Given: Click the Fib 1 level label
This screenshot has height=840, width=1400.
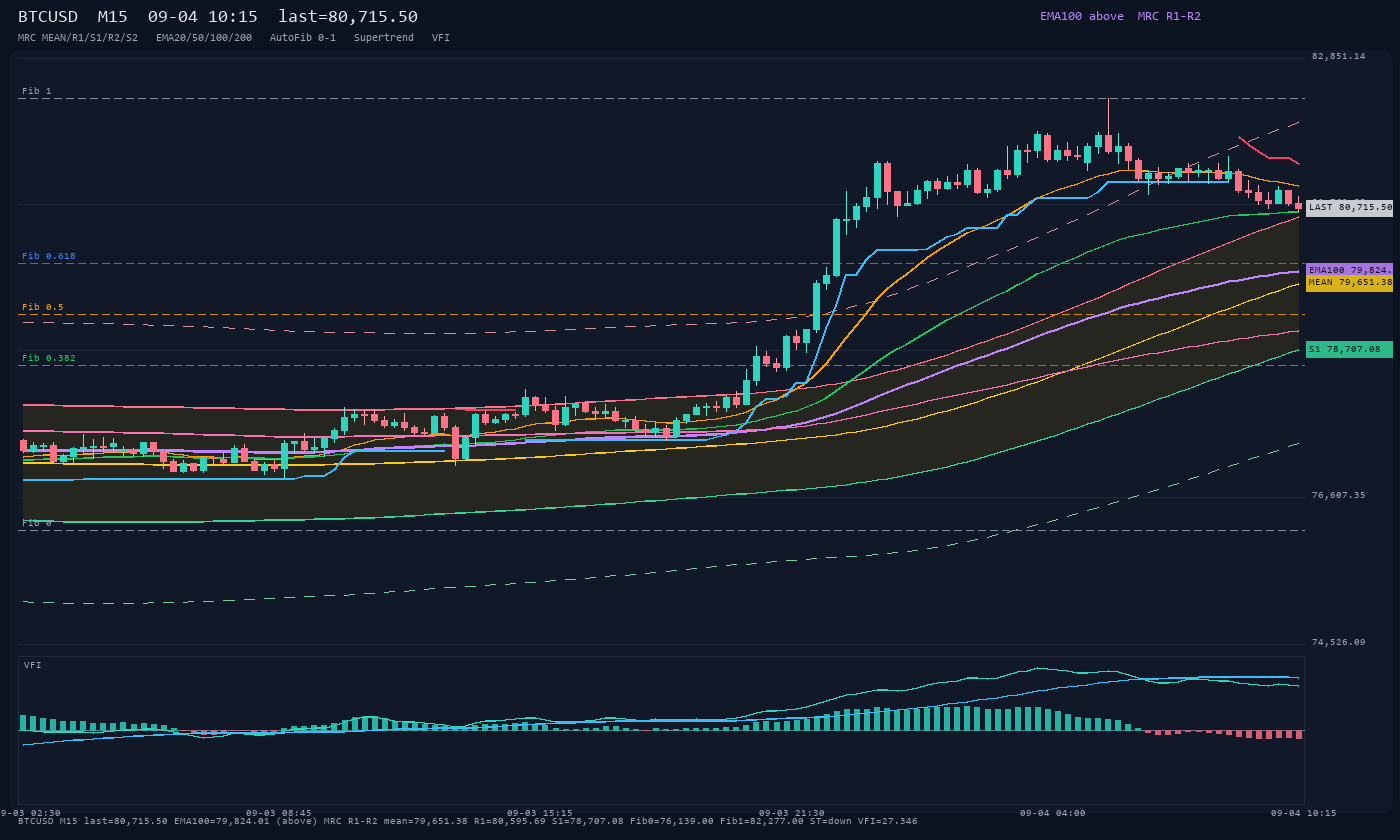Looking at the screenshot, I should coord(37,91).
